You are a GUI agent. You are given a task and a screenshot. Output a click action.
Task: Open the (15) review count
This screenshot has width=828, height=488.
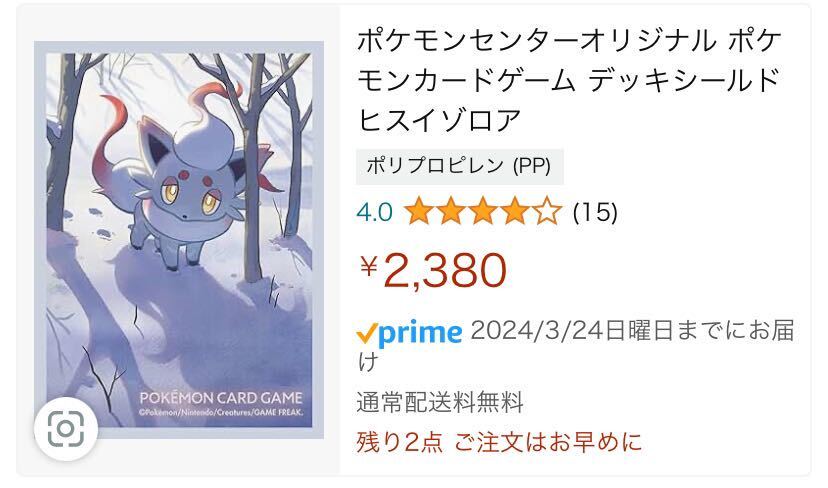[595, 213]
